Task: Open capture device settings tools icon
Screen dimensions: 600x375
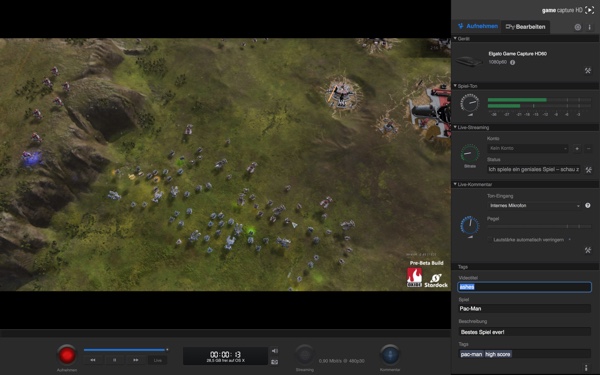Action: click(588, 71)
